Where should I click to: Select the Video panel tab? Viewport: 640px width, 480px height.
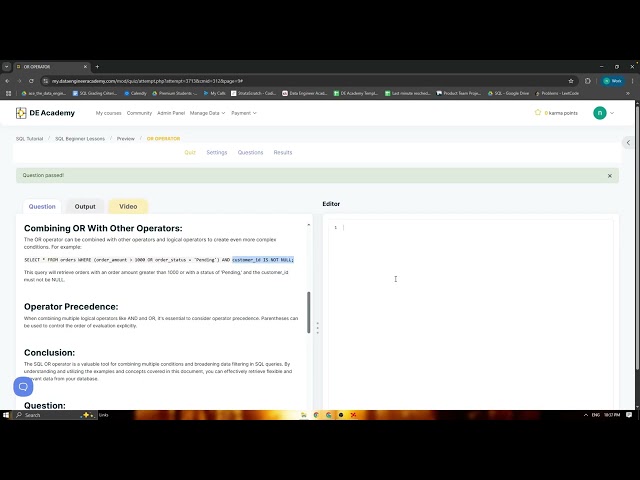128,207
